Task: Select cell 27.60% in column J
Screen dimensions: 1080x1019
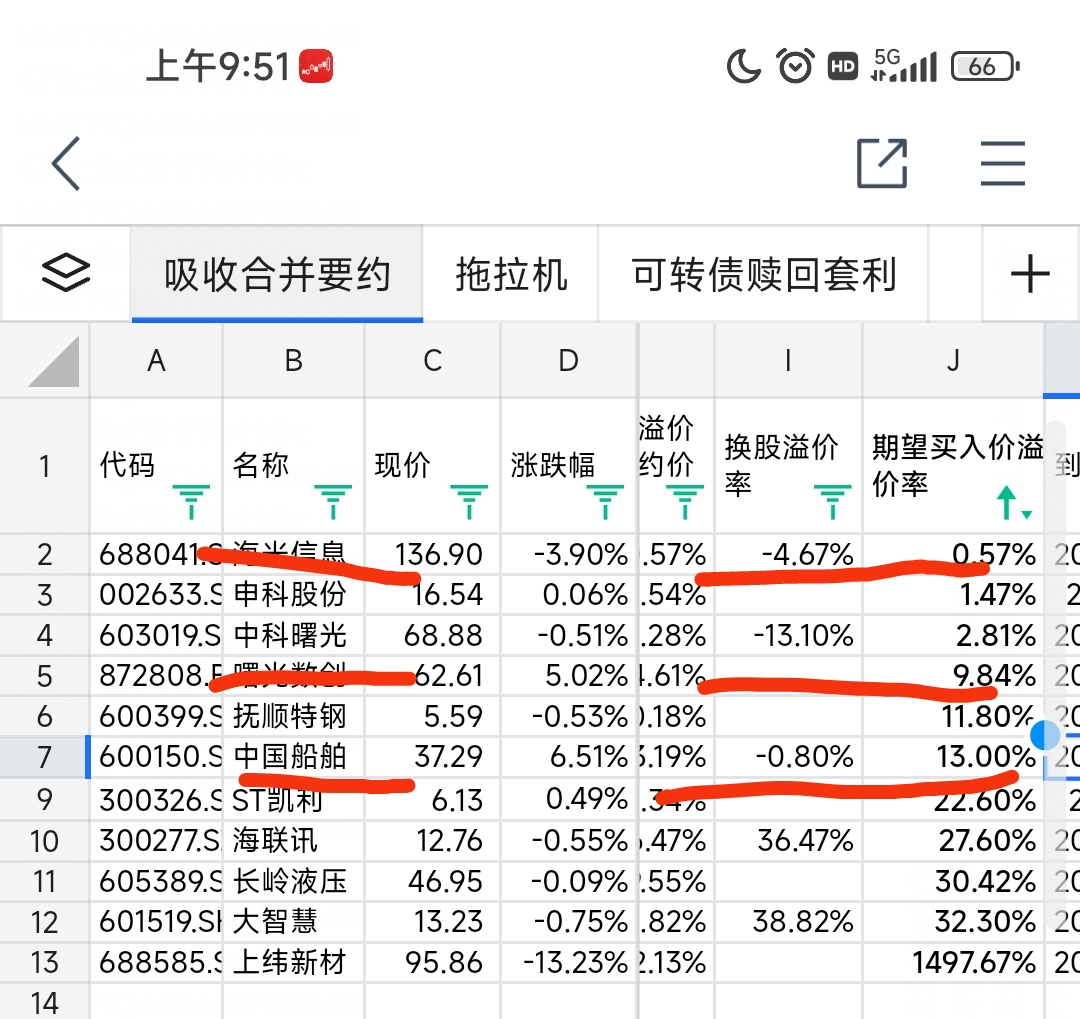Action: pos(953,841)
